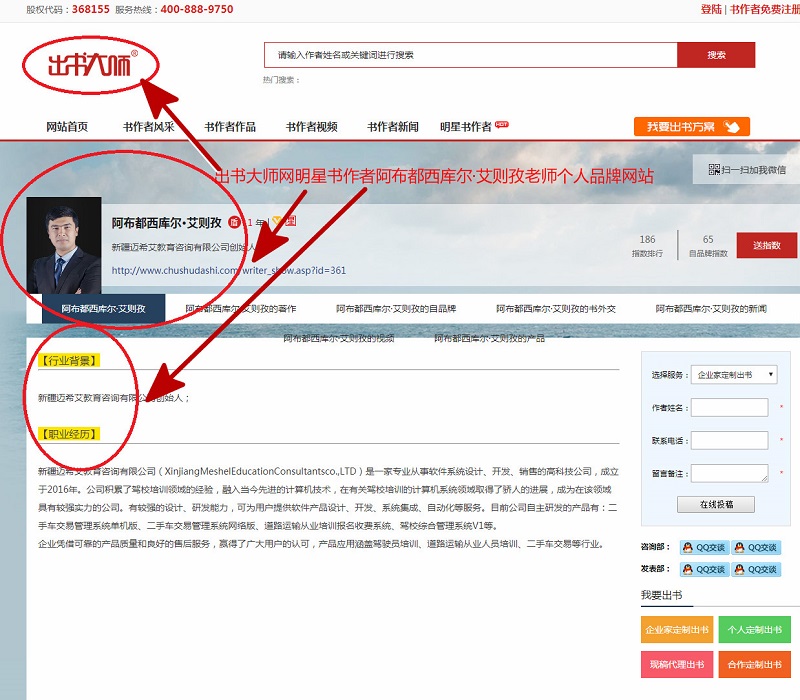Click the green 个人定制出书 tile
This screenshot has height=700, width=800.
pyautogui.click(x=754, y=630)
